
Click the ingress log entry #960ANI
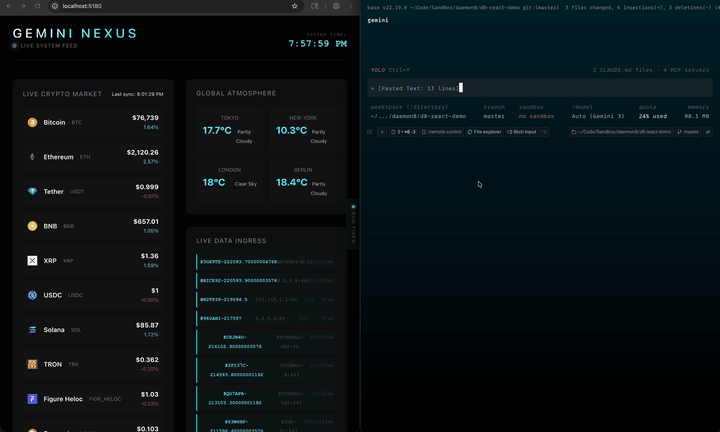(266, 318)
